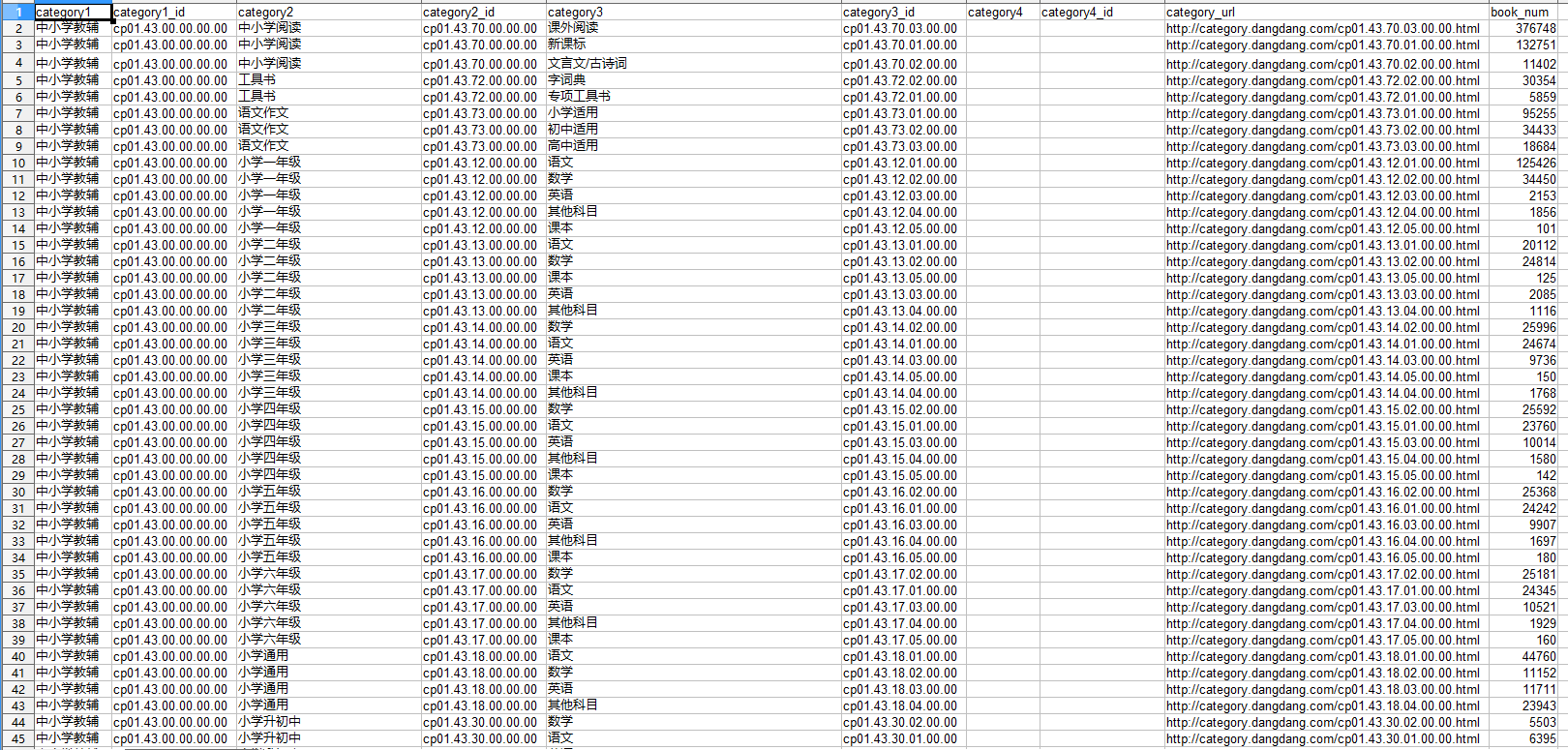Select the category2 header cell

(x=329, y=13)
